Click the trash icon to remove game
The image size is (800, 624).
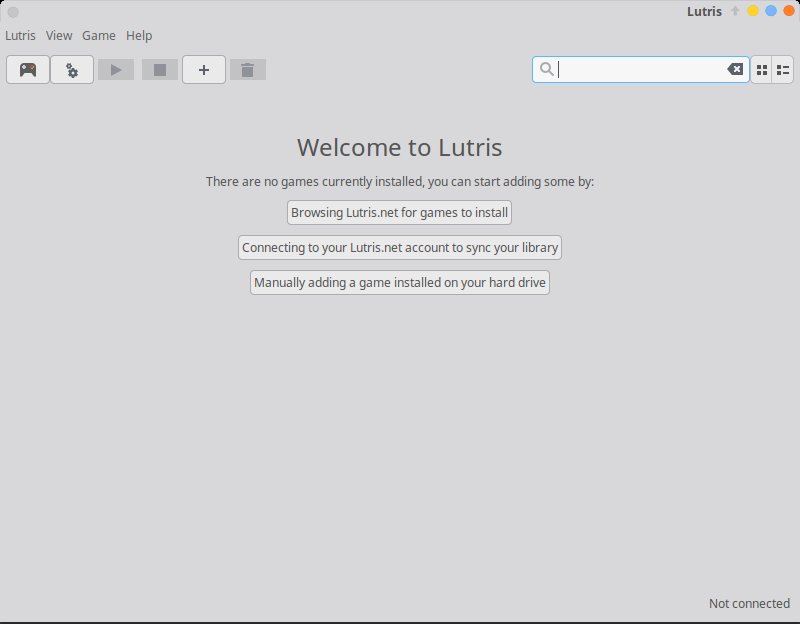(247, 69)
